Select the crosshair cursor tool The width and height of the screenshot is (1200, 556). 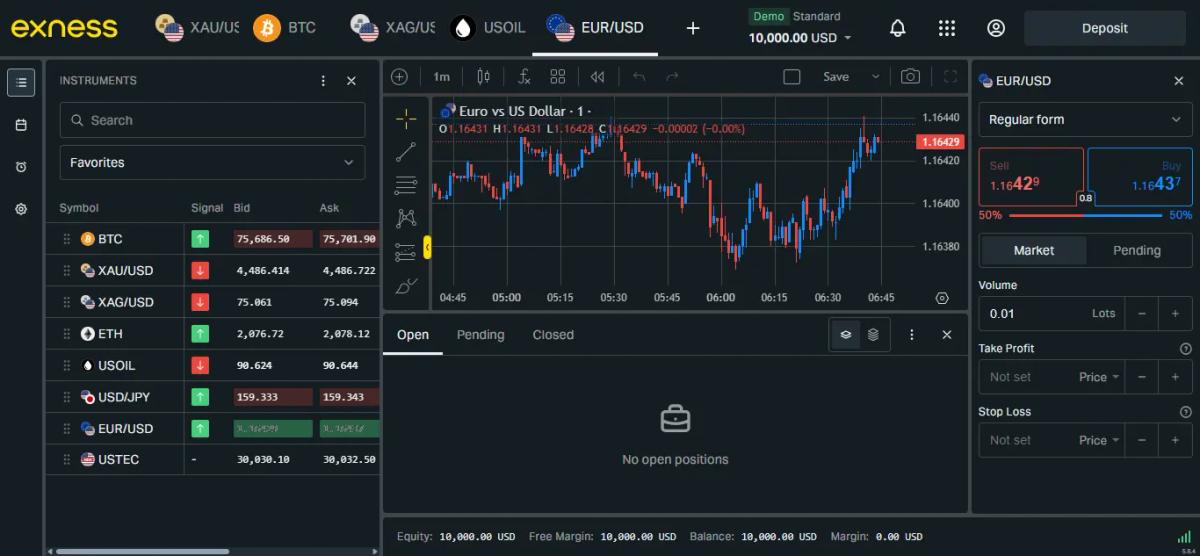(x=406, y=120)
